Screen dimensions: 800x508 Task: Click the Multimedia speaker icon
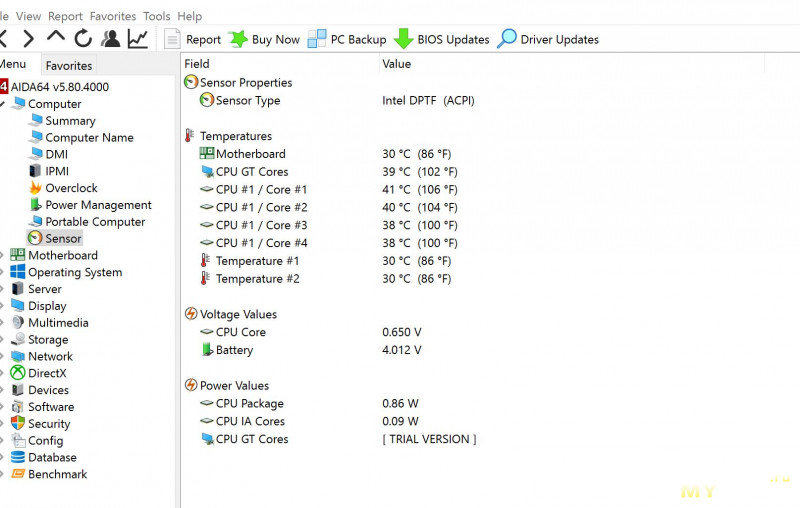(x=18, y=322)
